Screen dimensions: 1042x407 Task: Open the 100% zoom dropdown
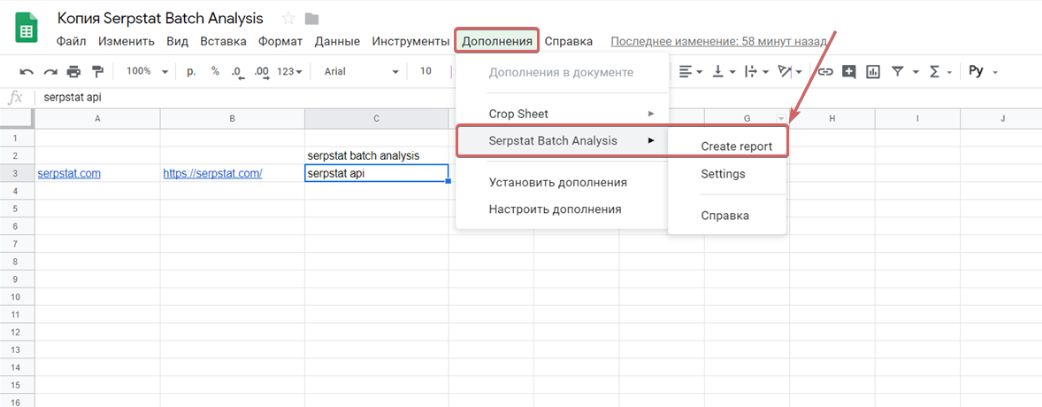pyautogui.click(x=147, y=71)
